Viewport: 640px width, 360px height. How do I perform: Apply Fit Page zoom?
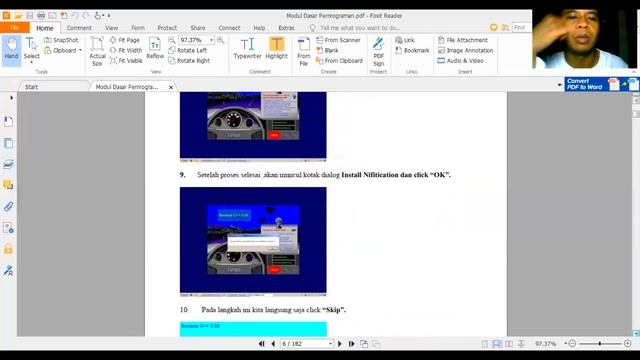[125, 40]
